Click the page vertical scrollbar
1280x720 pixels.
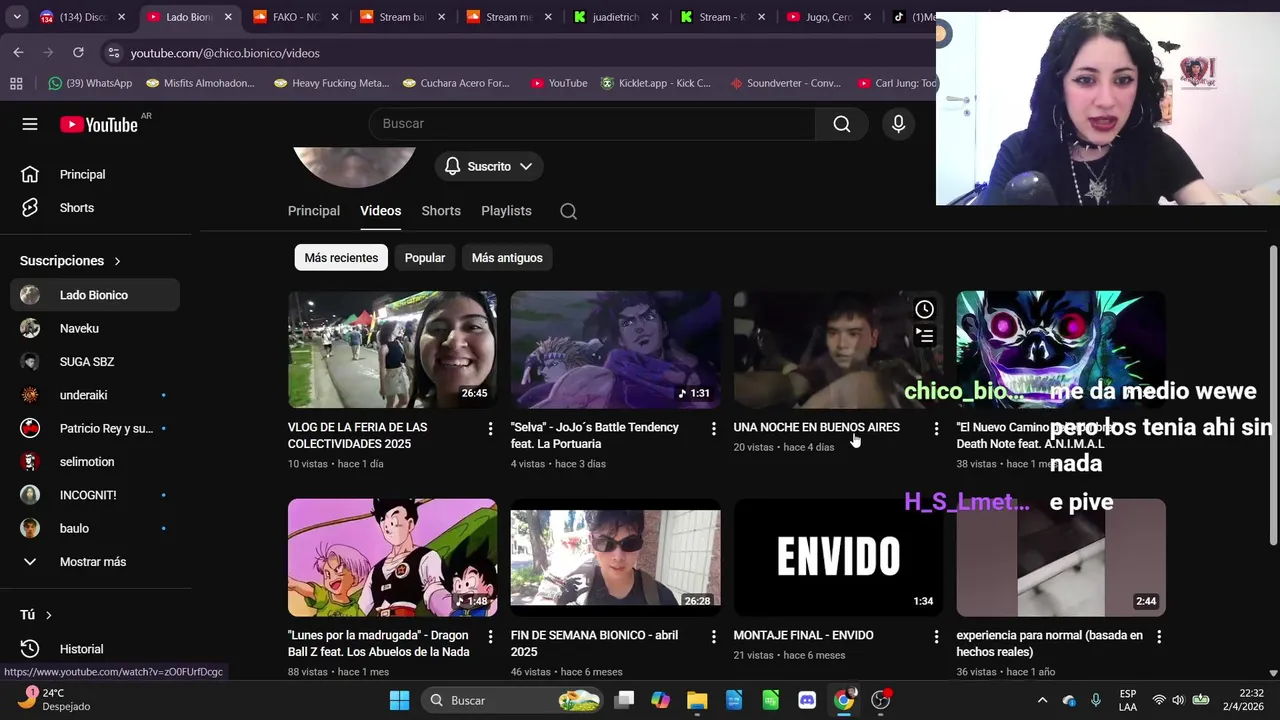1273,395
